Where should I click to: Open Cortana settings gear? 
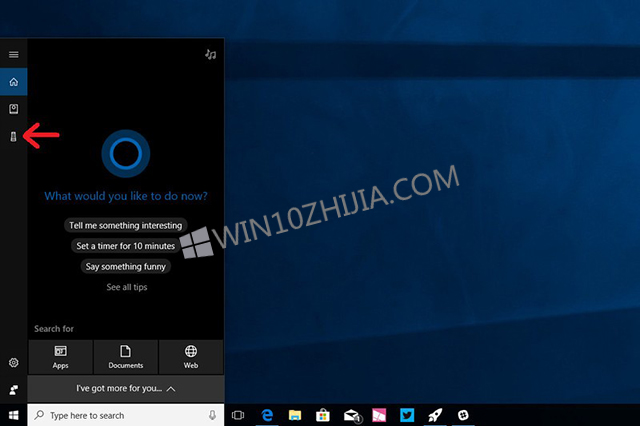(13, 362)
